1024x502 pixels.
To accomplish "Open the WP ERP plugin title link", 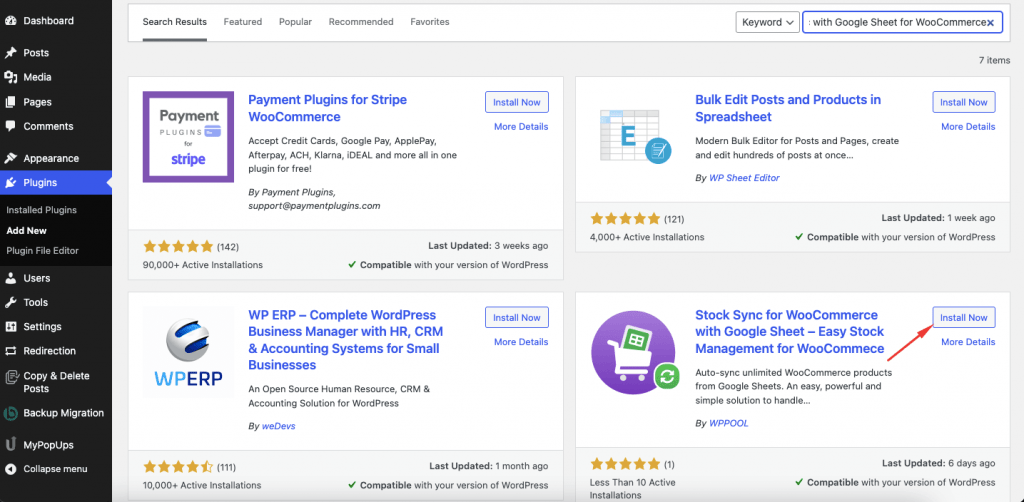I will click(345, 339).
